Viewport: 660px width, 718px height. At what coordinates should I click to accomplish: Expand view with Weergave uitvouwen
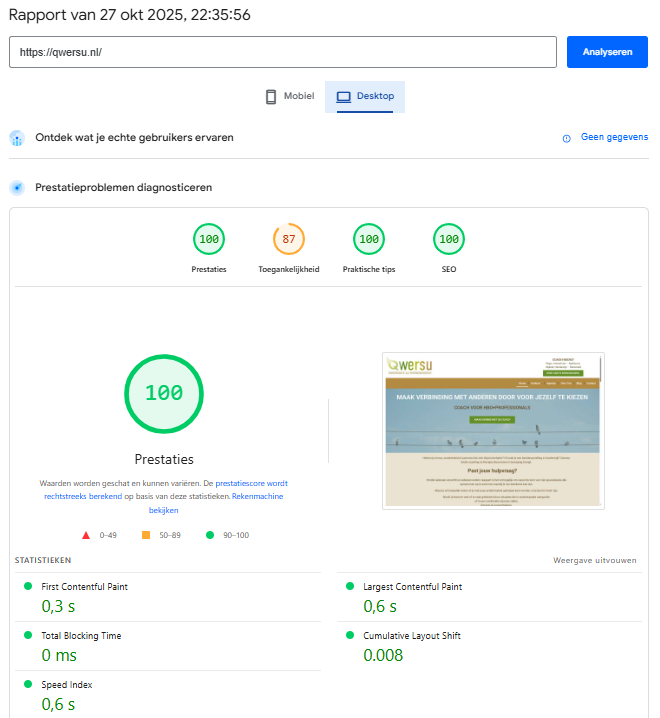pos(594,560)
